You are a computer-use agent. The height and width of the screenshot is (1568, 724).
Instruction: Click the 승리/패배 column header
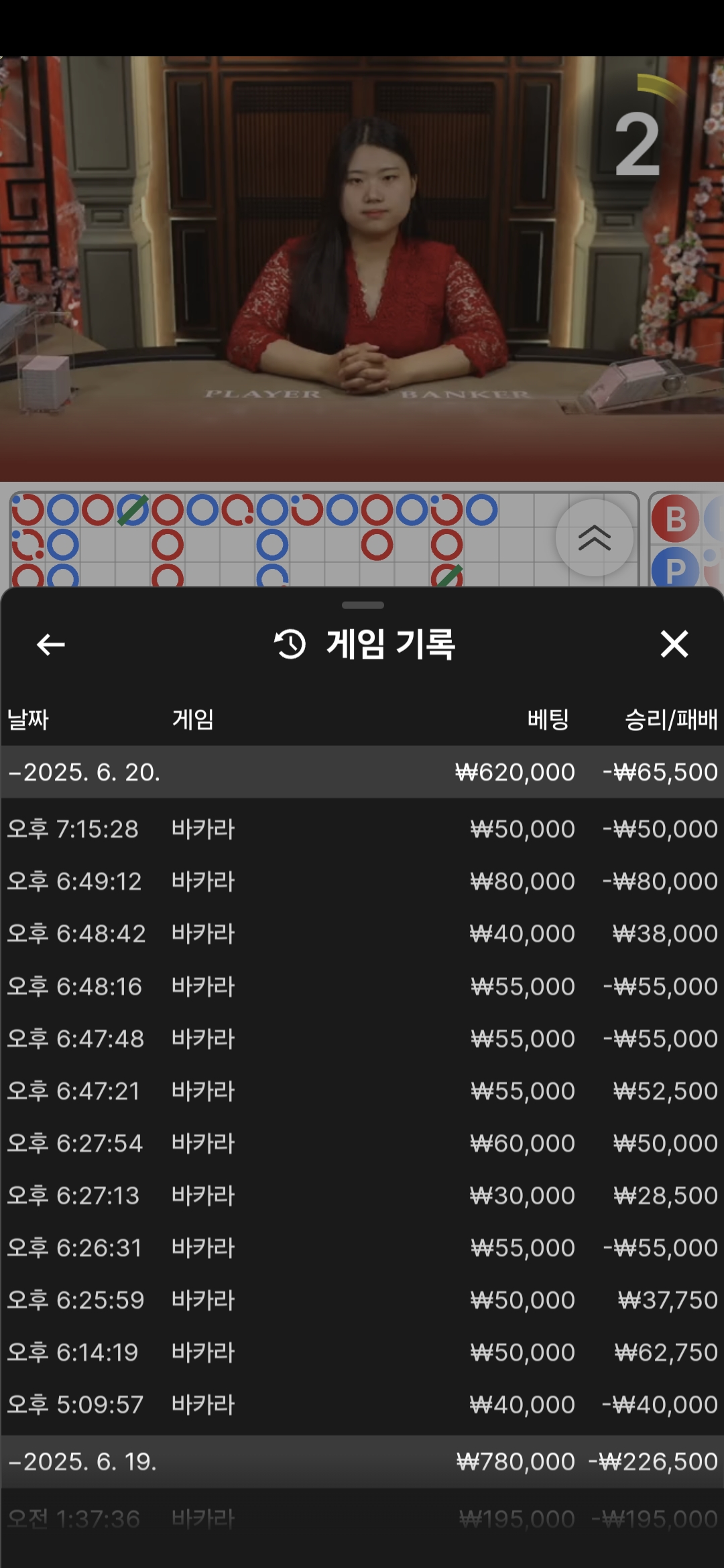click(670, 720)
